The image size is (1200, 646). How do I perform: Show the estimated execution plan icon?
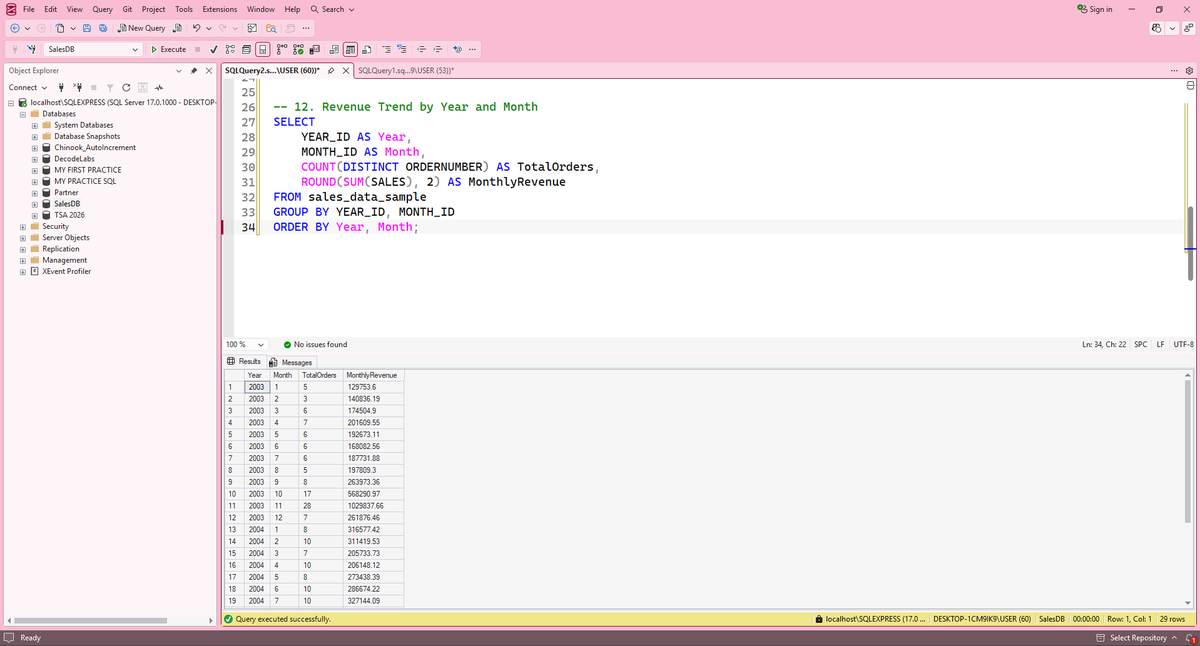pos(231,49)
